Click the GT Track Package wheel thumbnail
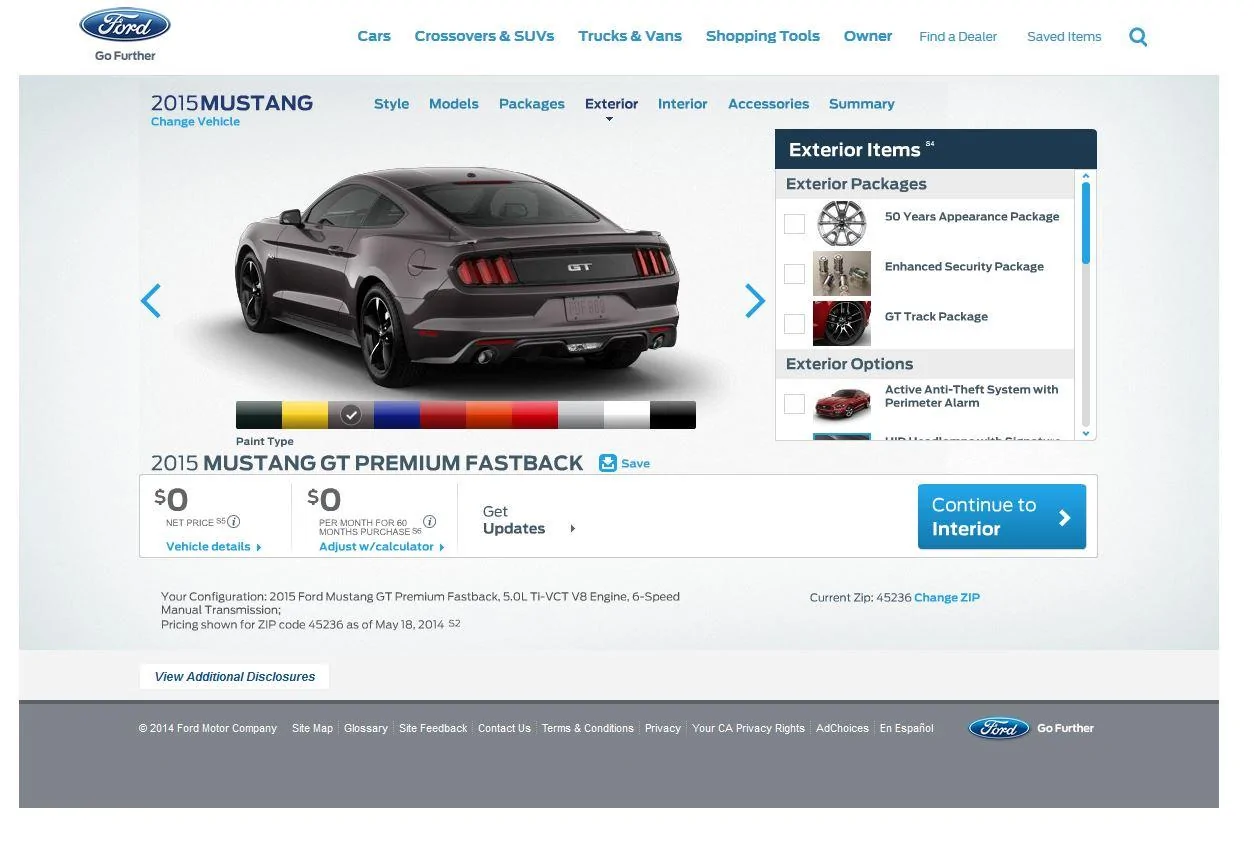The width and height of the screenshot is (1254, 850). tap(842, 323)
